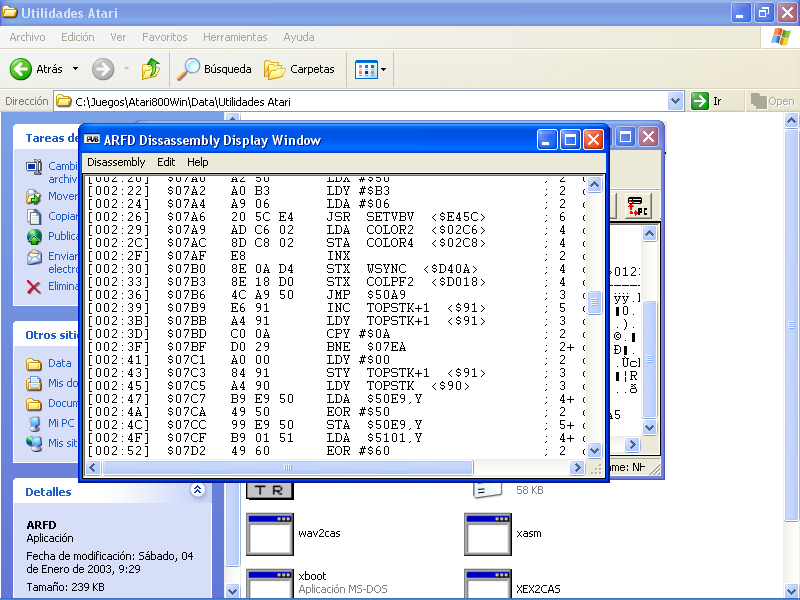800x600 pixels.
Task: Expand the address bar dropdown
Action: [676, 102]
